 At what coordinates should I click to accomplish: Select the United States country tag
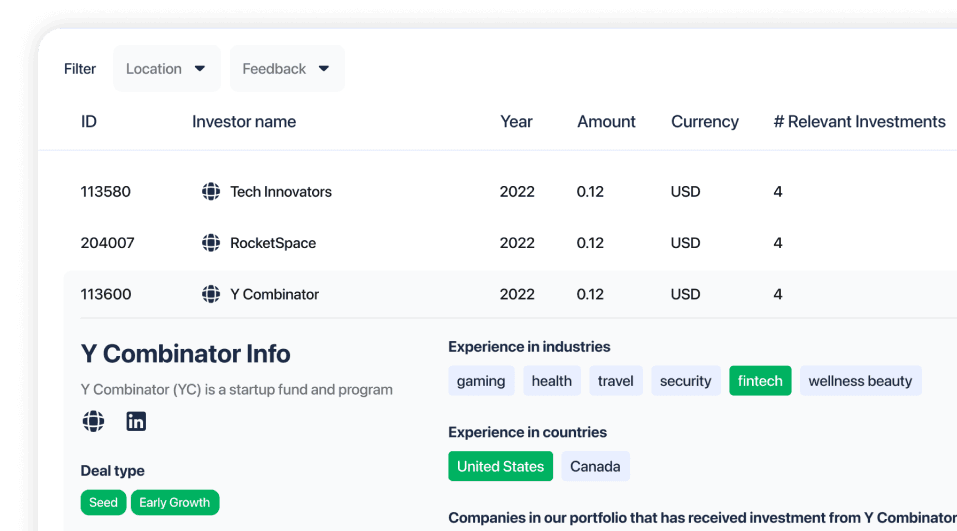(x=500, y=466)
